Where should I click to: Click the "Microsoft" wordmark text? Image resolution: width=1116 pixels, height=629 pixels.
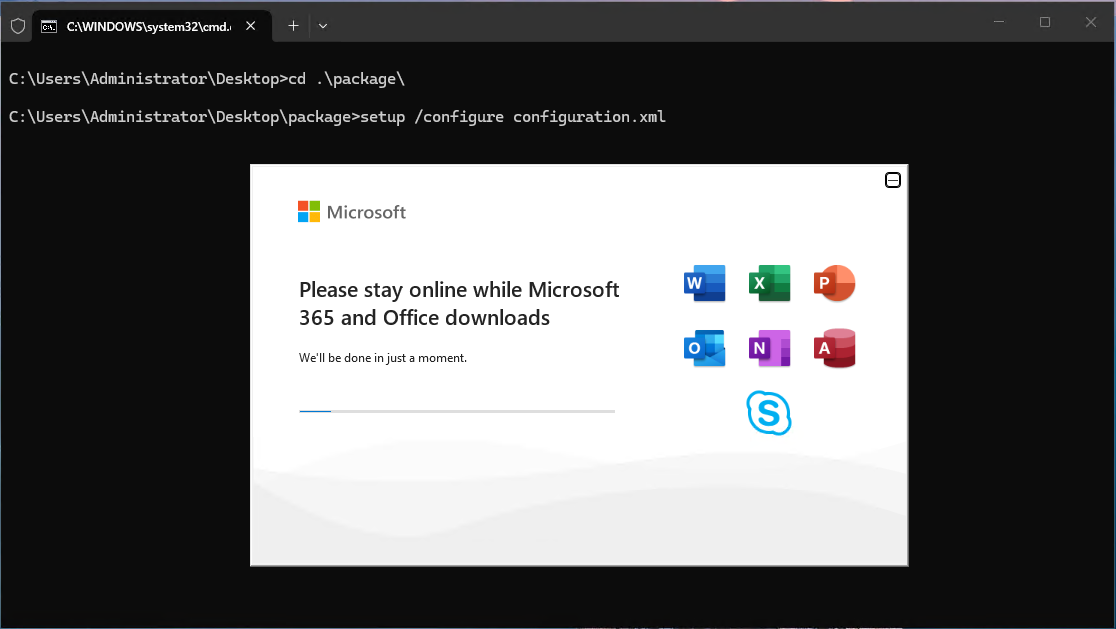pos(367,212)
